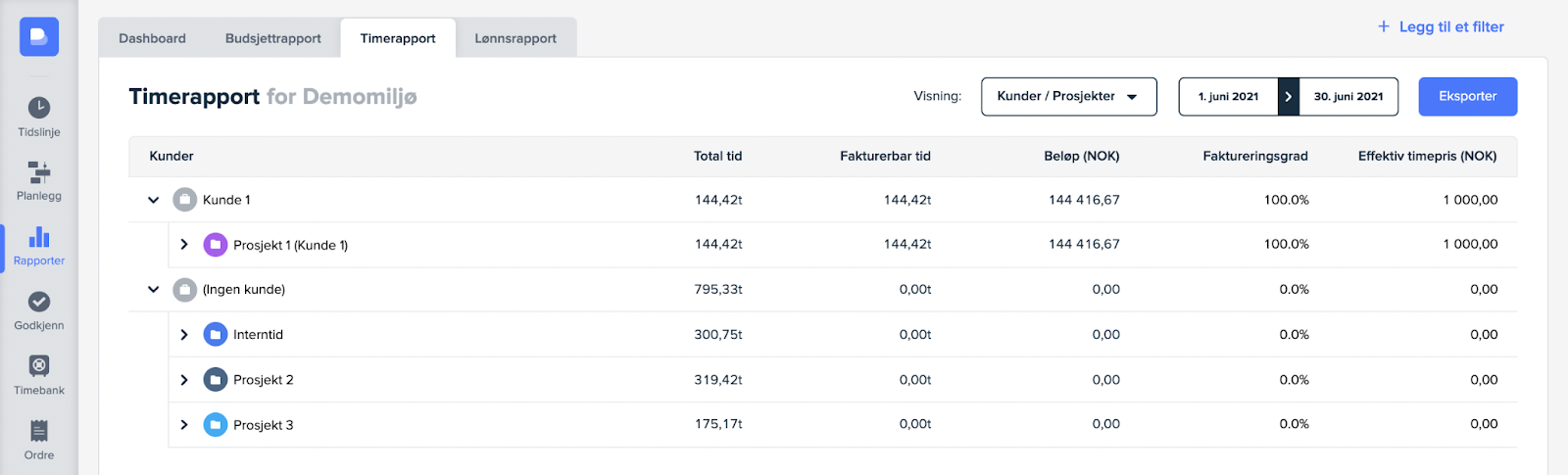
Task: Open the Ordre receipt icon
Action: (x=39, y=431)
